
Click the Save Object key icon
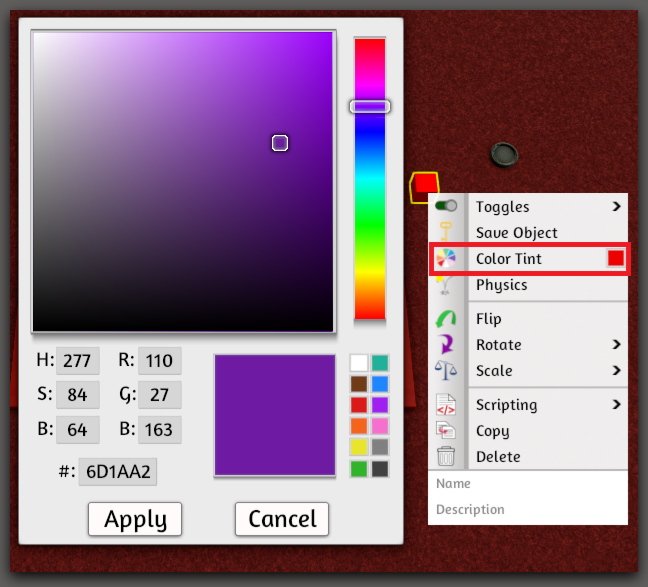(x=446, y=231)
